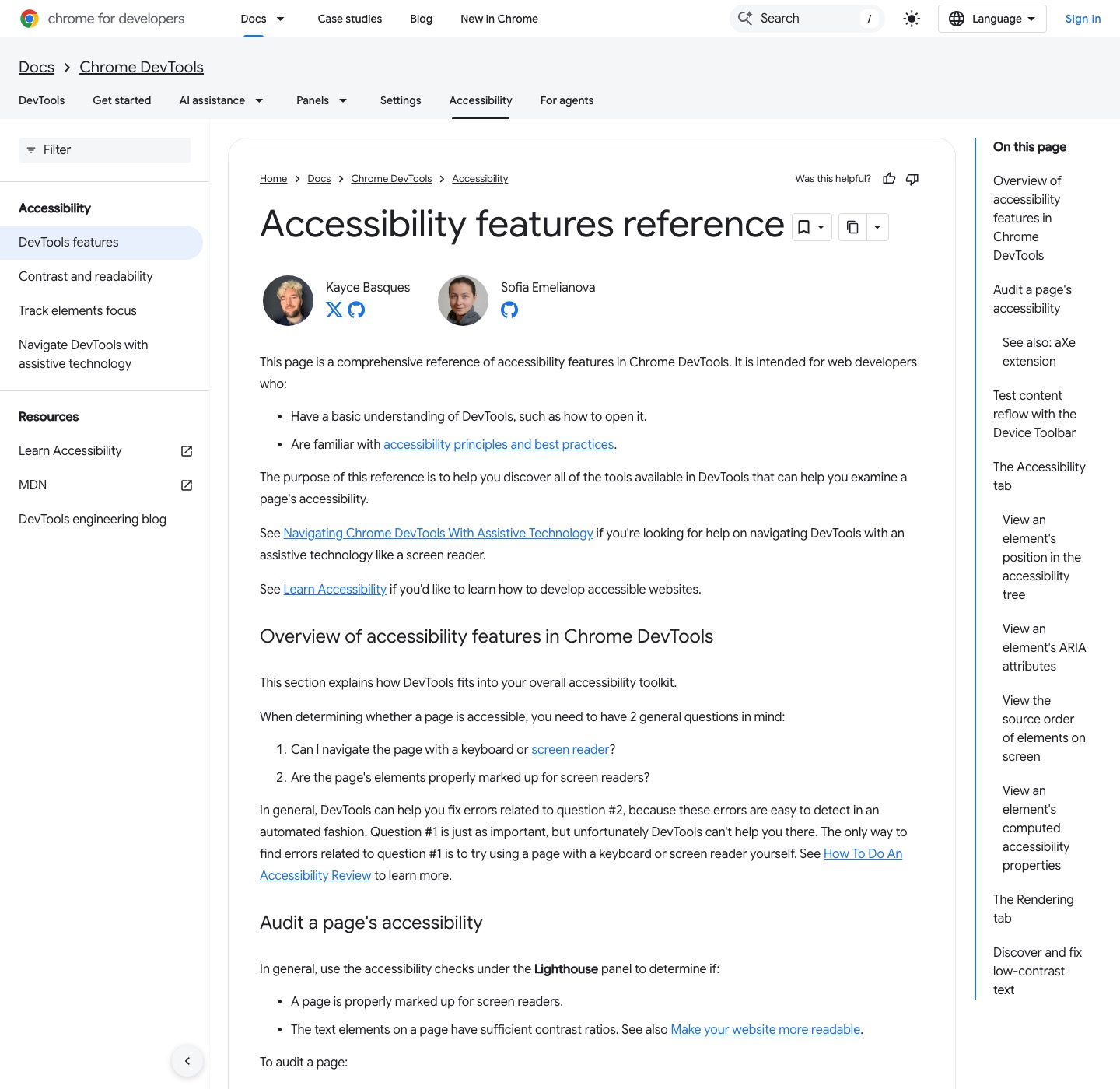The width and height of the screenshot is (1120, 1089).
Task: Jump to Test content reflow section
Action: (1034, 415)
